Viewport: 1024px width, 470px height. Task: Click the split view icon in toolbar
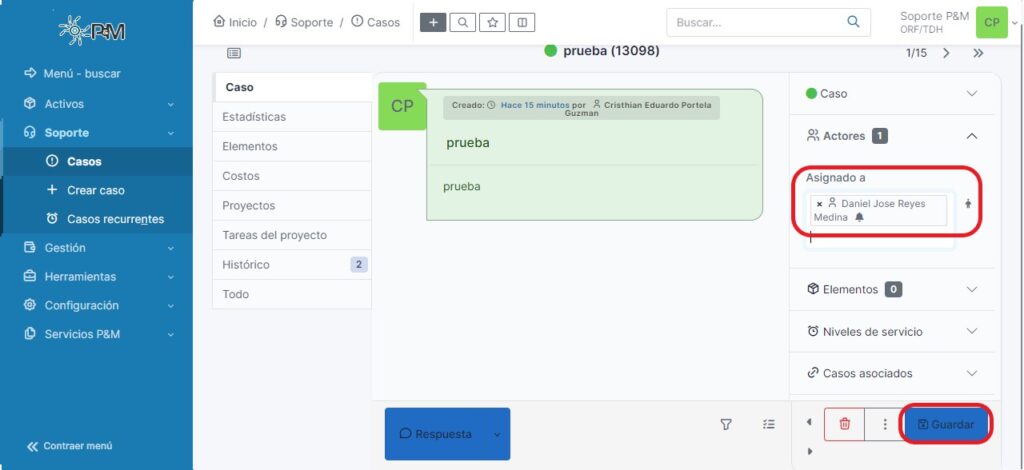coord(522,22)
